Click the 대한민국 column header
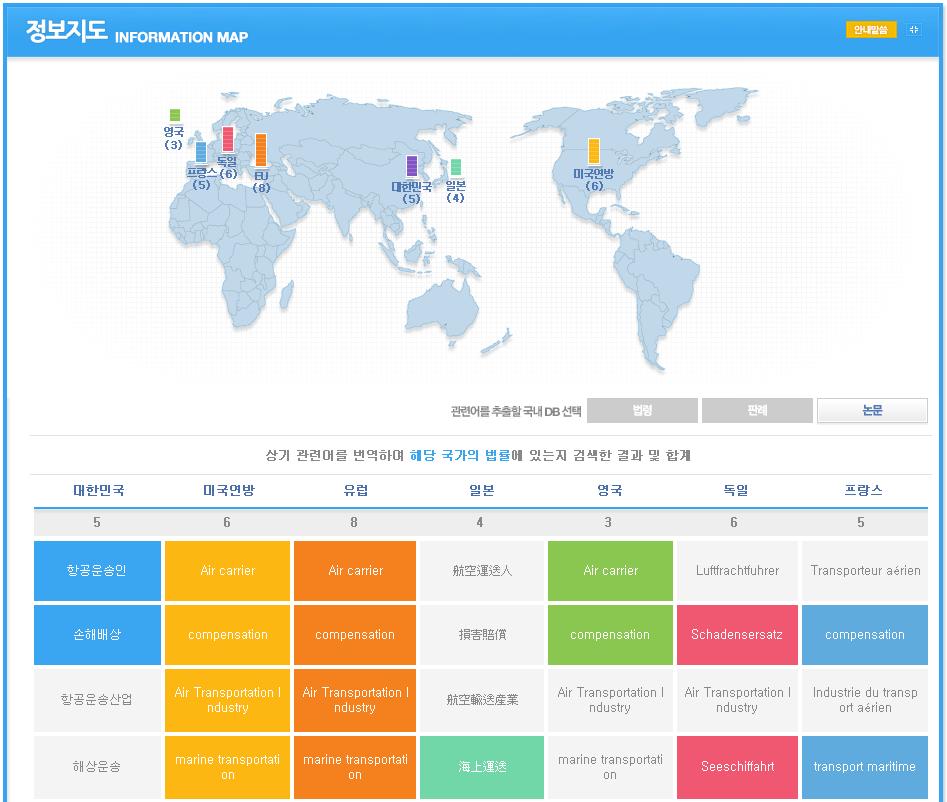This screenshot has width=947, height=802. click(98, 490)
